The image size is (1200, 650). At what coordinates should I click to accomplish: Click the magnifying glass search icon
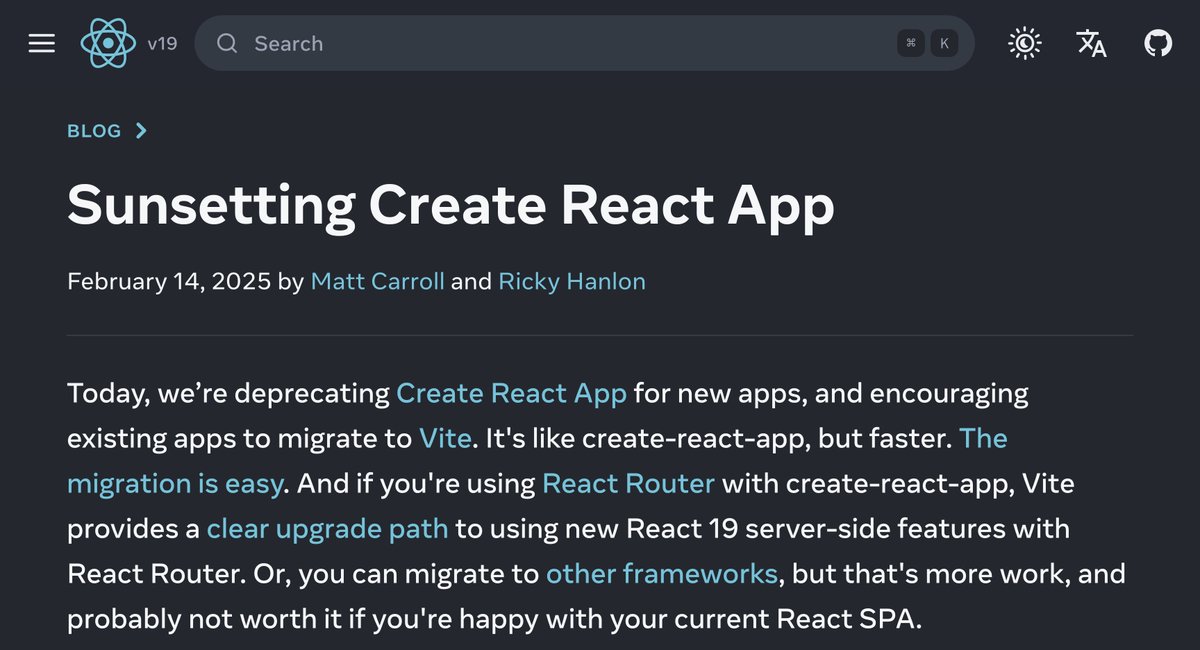(227, 43)
